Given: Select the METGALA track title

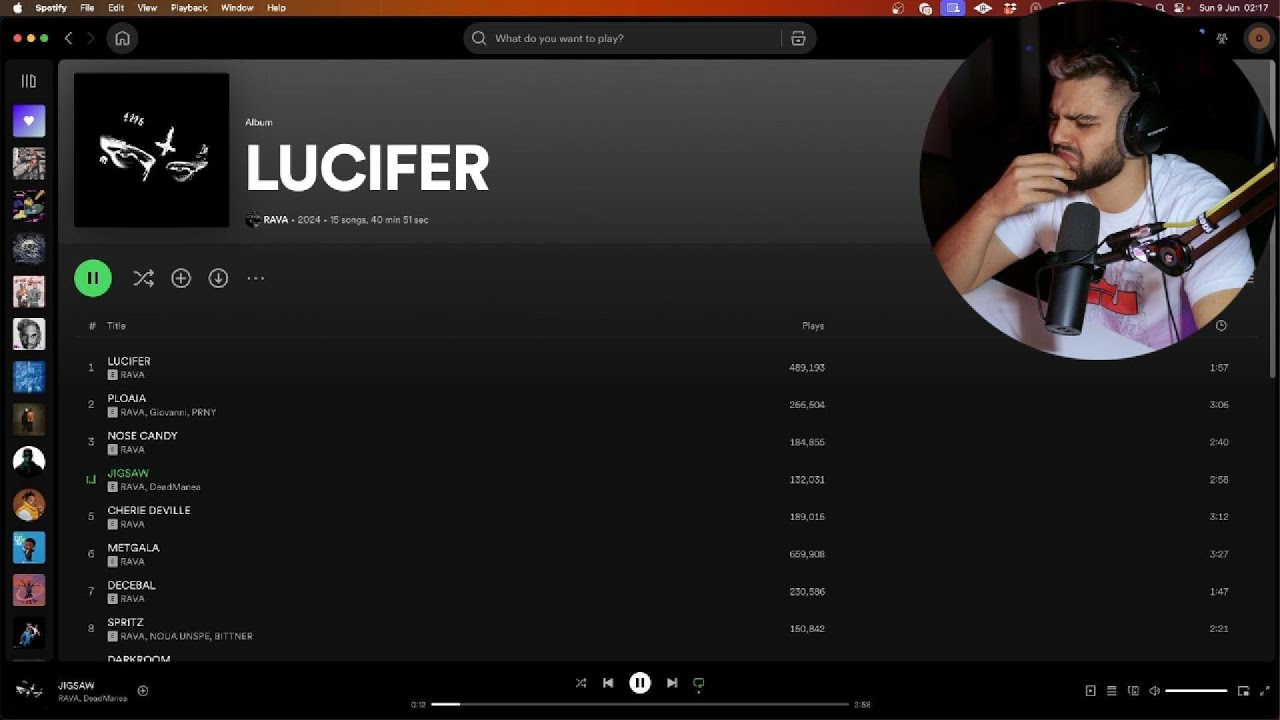Looking at the screenshot, I should pos(134,548).
